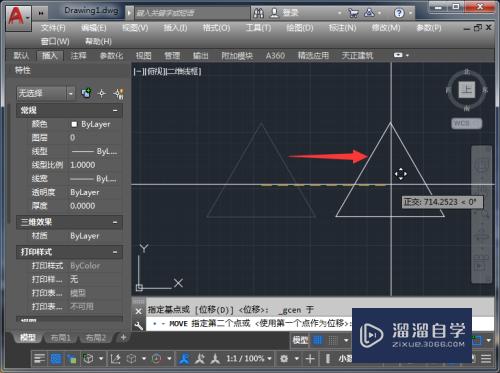Open the dropdown arrow next to workspace gear
This screenshot has width=500, height=373.
coord(296,359)
